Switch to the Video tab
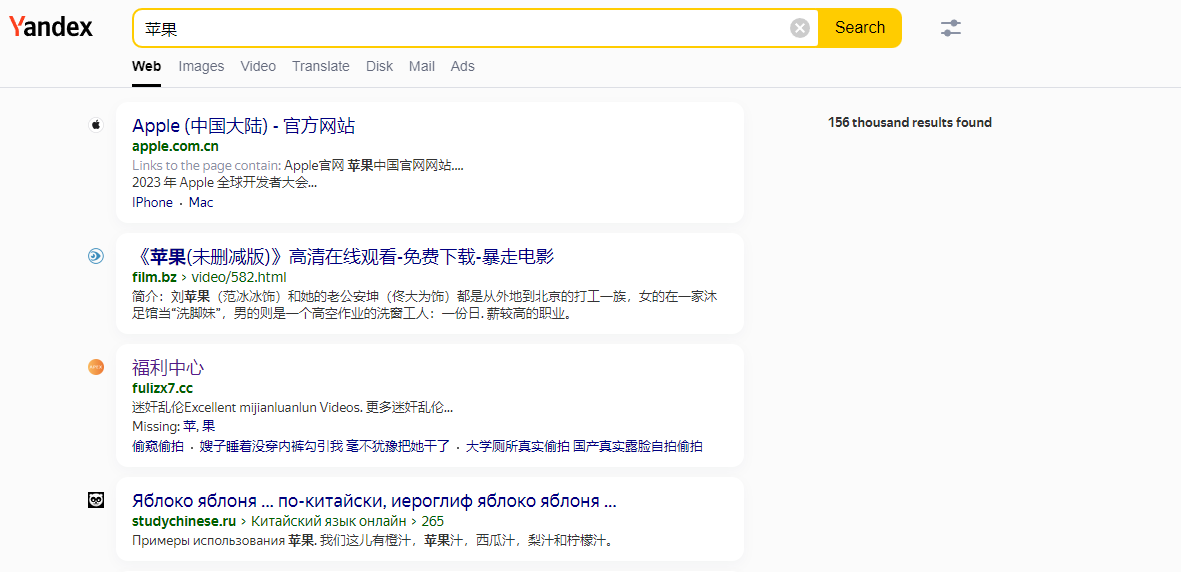 (258, 66)
